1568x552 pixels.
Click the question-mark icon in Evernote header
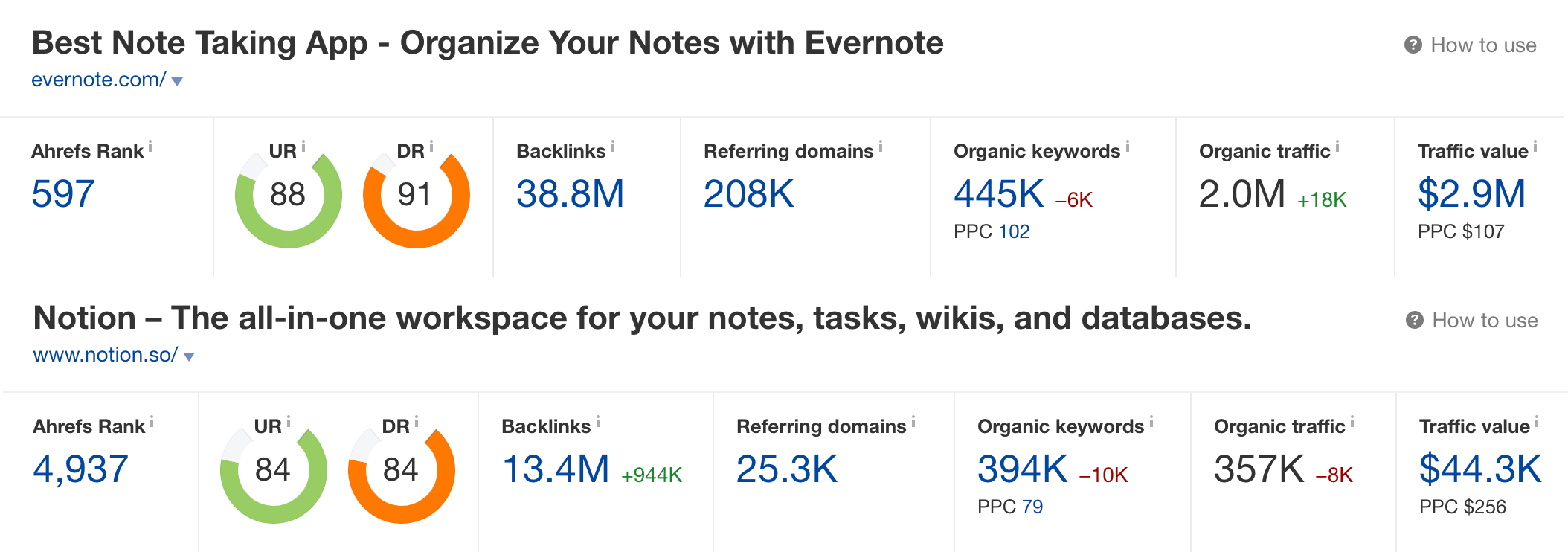click(x=1413, y=45)
